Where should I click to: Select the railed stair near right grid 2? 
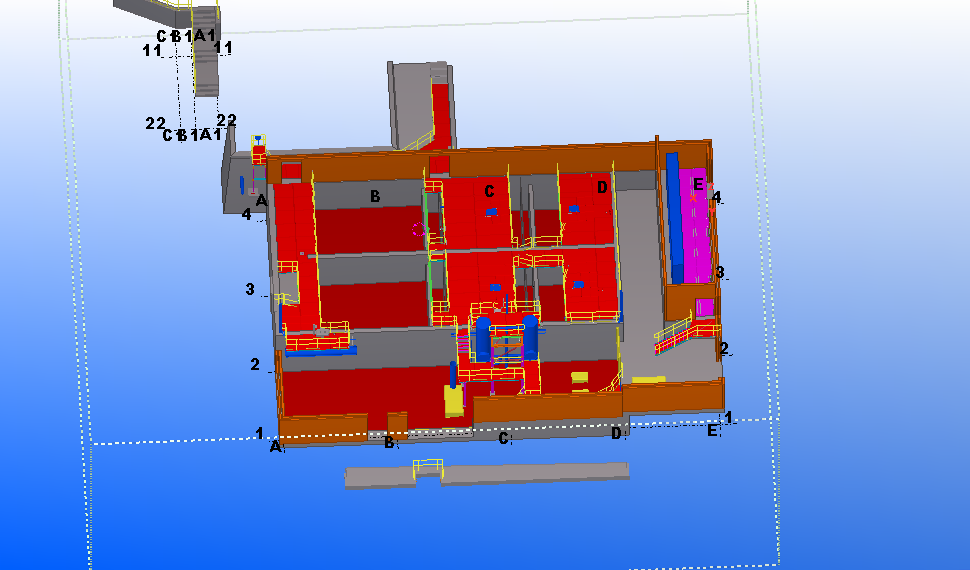point(687,334)
